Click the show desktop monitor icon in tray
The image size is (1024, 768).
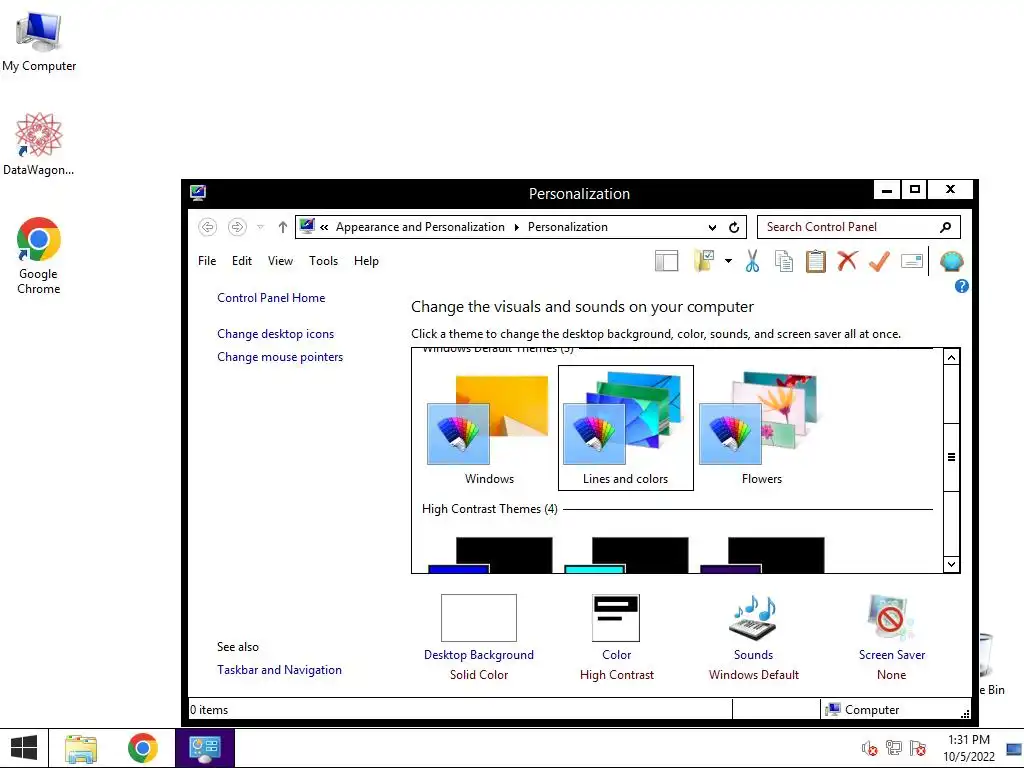(1014, 748)
